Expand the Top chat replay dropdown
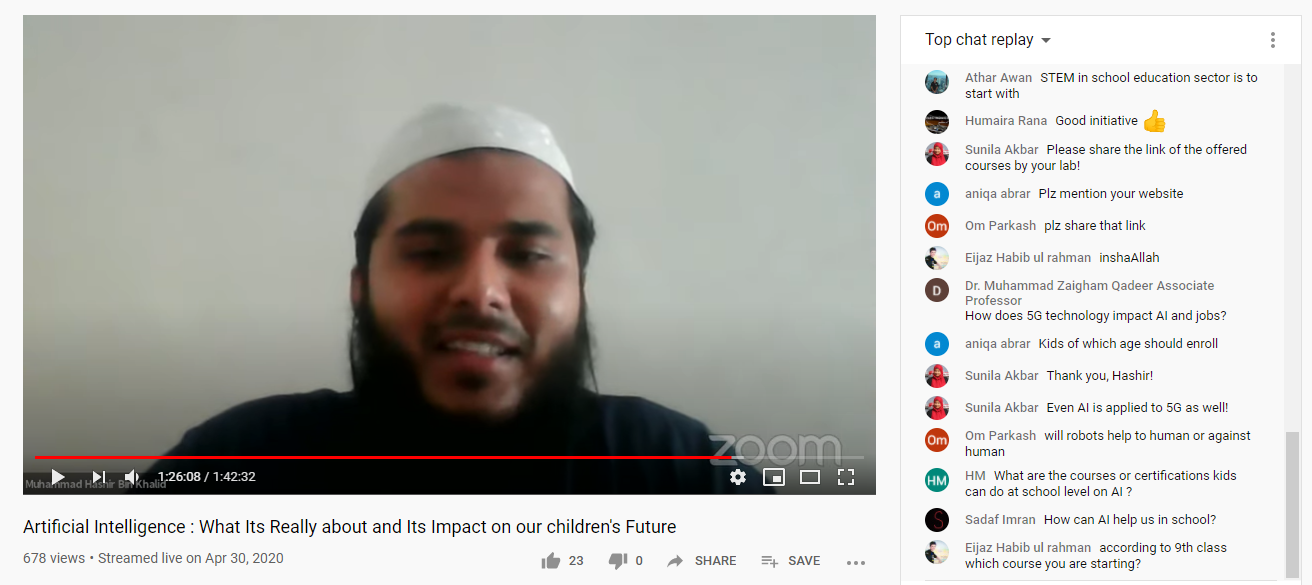The image size is (1312, 585). [x=988, y=40]
